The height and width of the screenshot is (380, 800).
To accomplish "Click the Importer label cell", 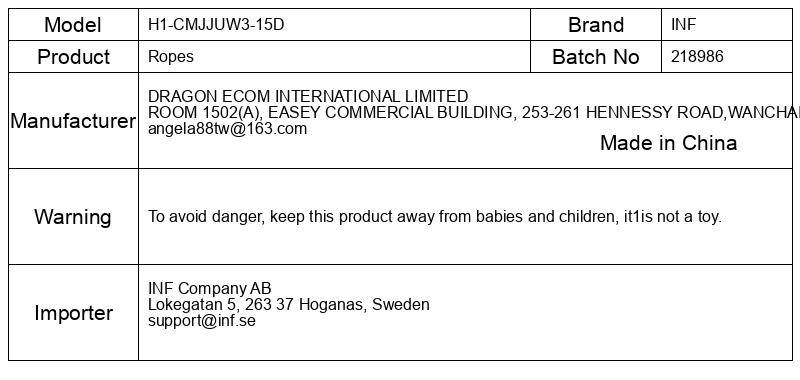I will click(x=73, y=313).
